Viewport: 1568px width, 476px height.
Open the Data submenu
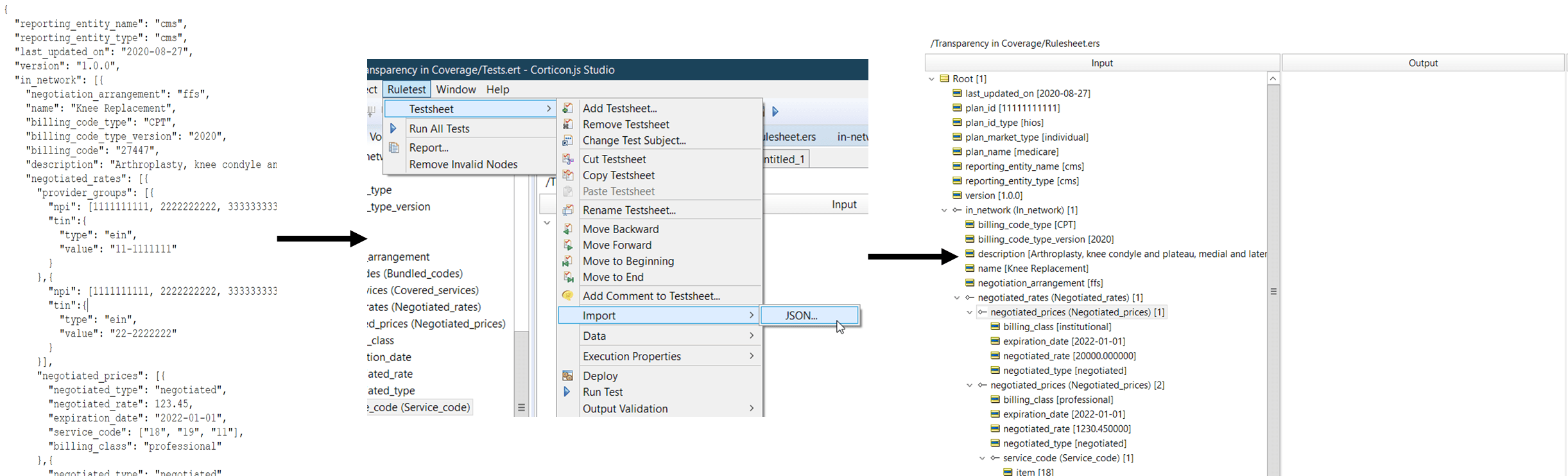pyautogui.click(x=668, y=336)
